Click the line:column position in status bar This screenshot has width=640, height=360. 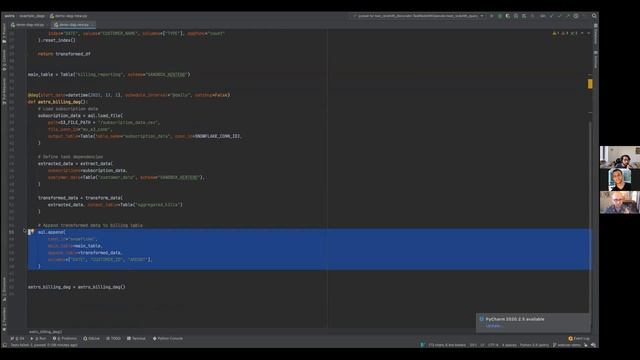(x=473, y=345)
